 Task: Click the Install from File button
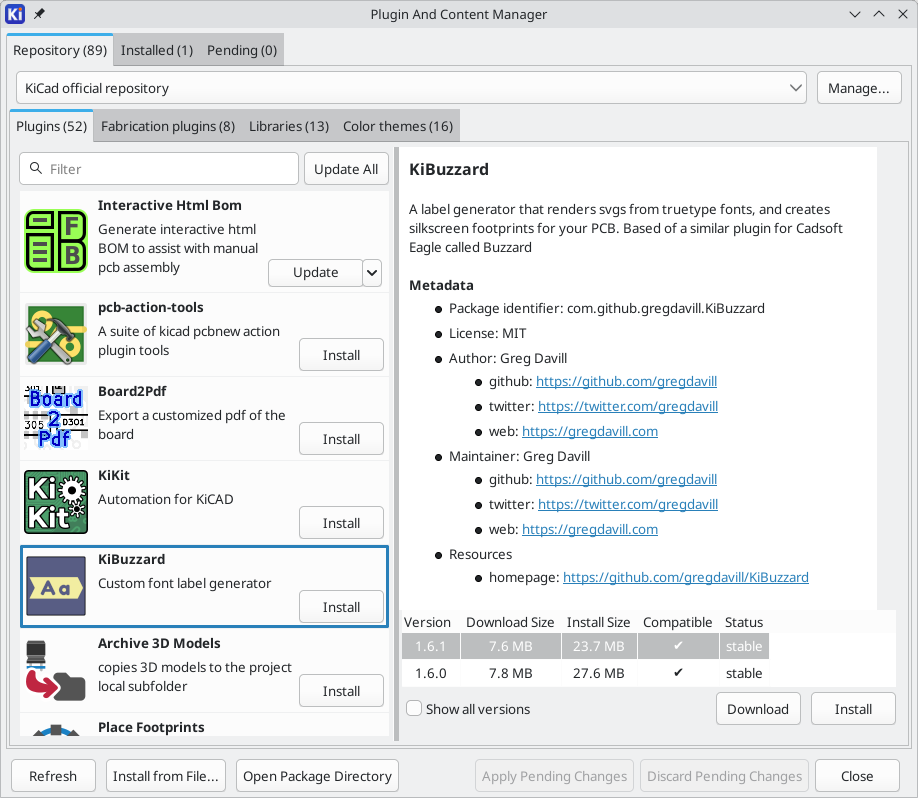click(165, 775)
